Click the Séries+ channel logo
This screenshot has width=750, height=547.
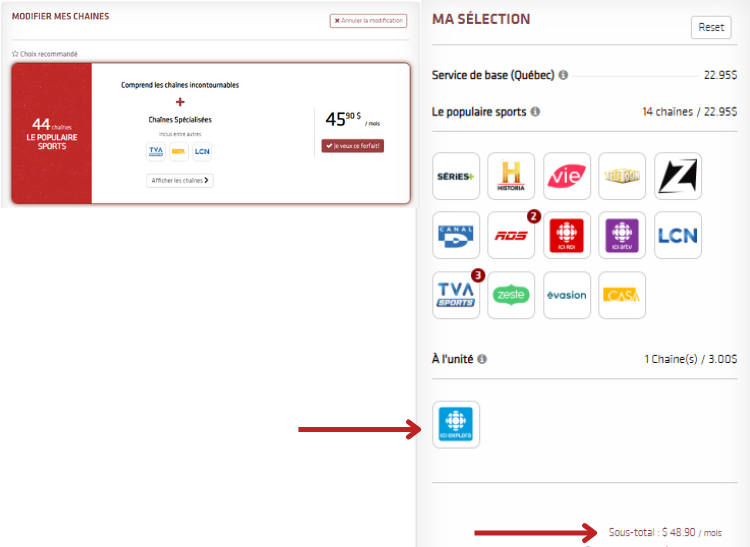[x=456, y=177]
